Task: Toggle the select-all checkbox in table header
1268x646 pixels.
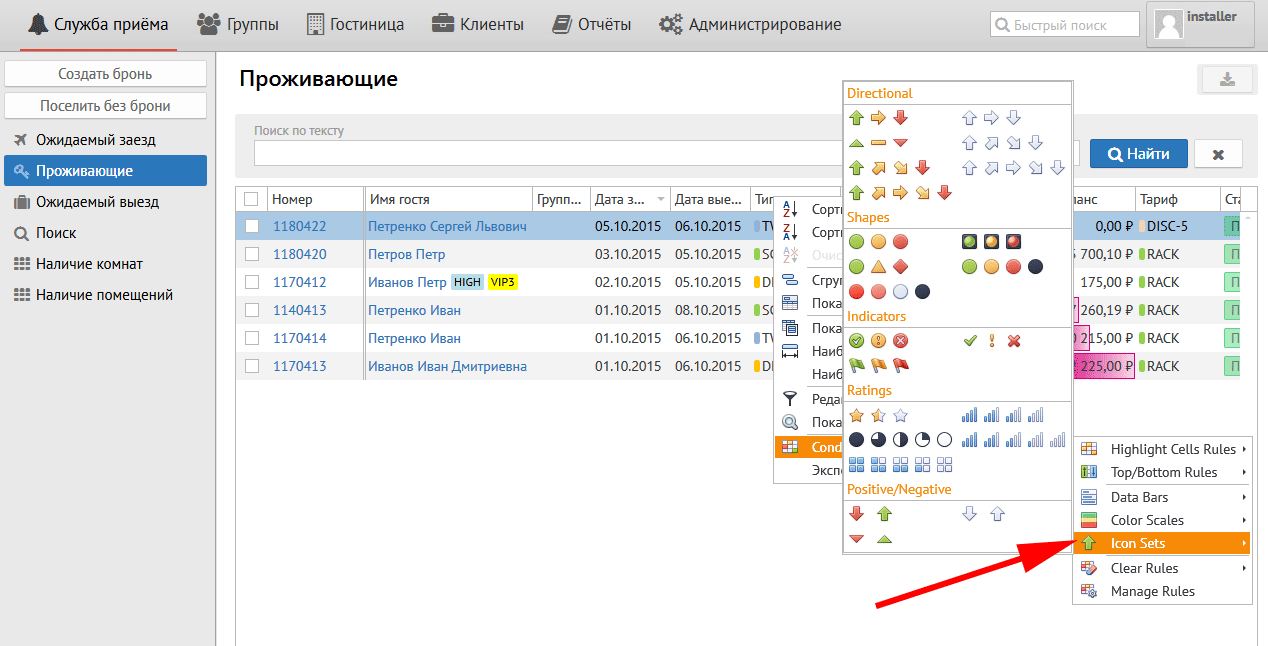Action: pos(252,199)
